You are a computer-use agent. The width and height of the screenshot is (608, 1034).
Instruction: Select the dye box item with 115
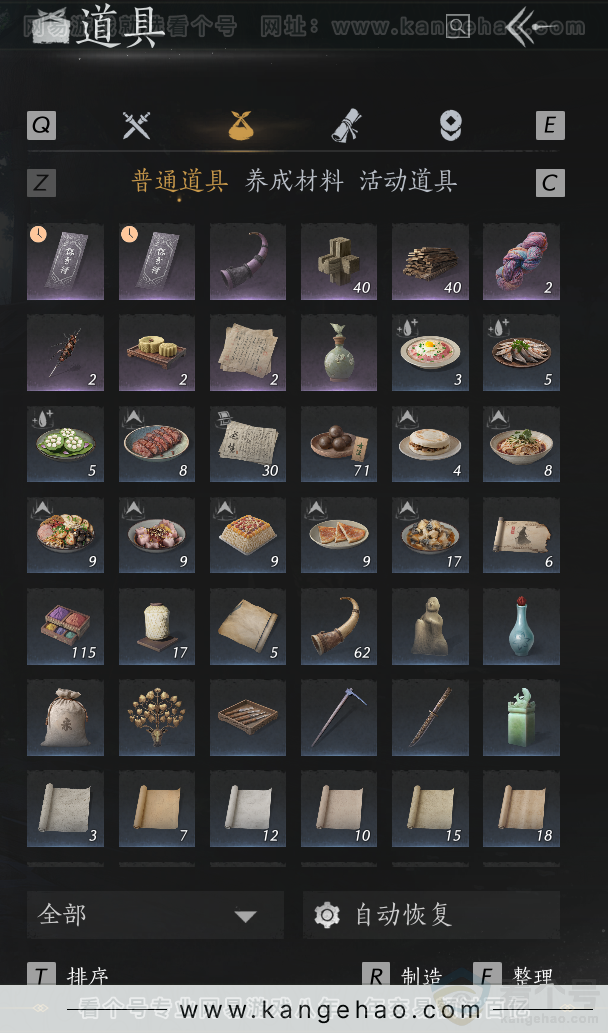[65, 626]
